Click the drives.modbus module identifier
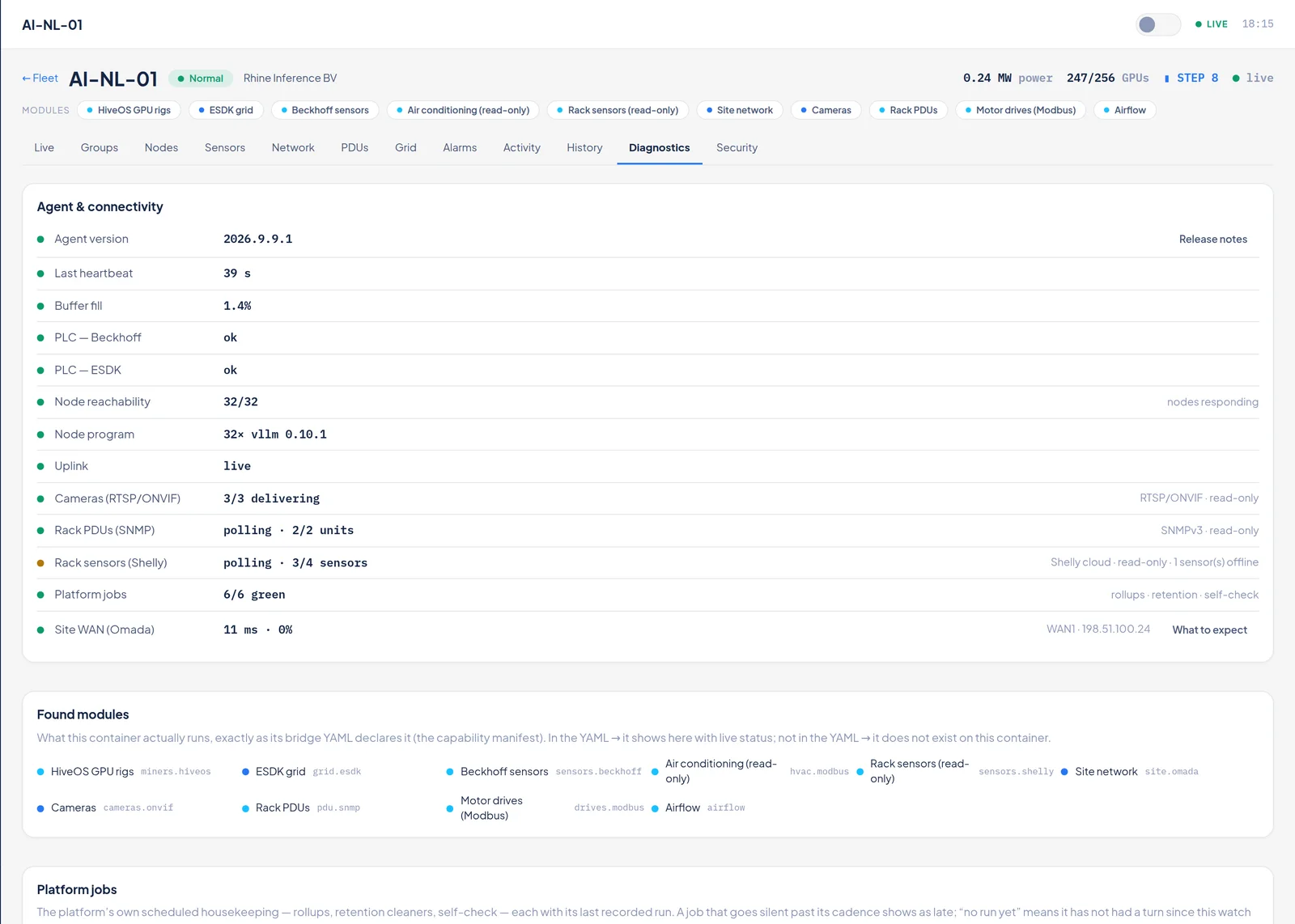 (609, 808)
